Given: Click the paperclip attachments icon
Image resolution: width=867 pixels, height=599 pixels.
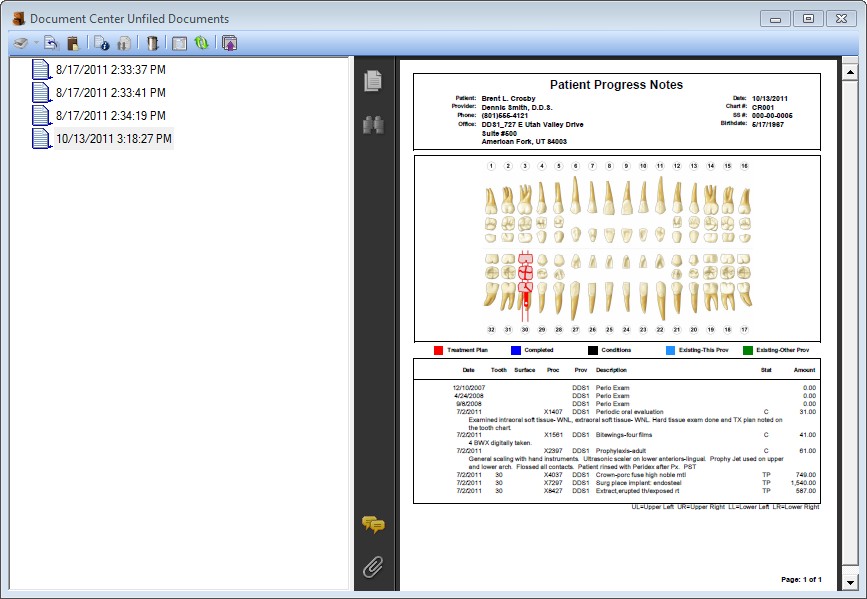Looking at the screenshot, I should tap(373, 566).
